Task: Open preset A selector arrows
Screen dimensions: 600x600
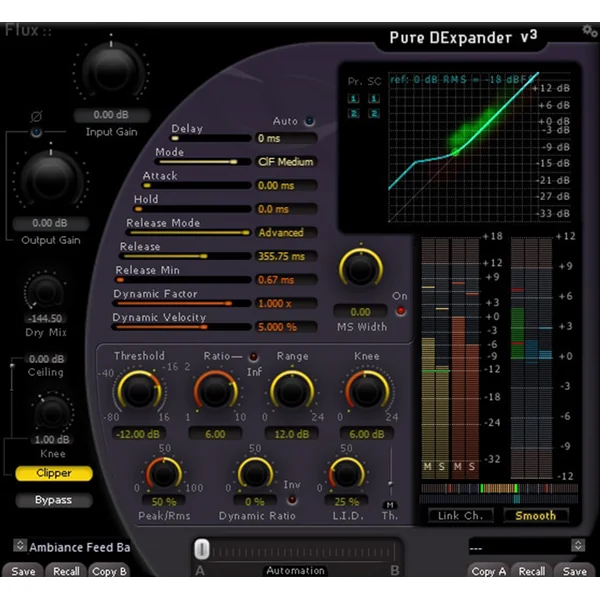Action: click(x=20, y=545)
